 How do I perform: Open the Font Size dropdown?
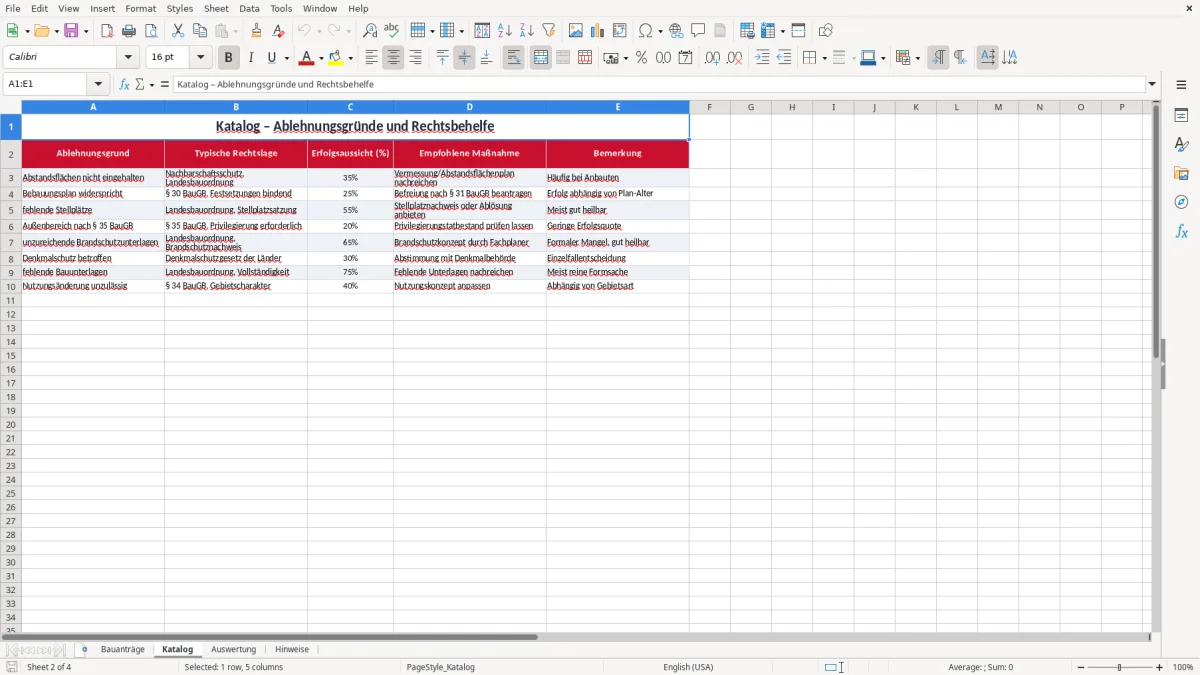(201, 58)
